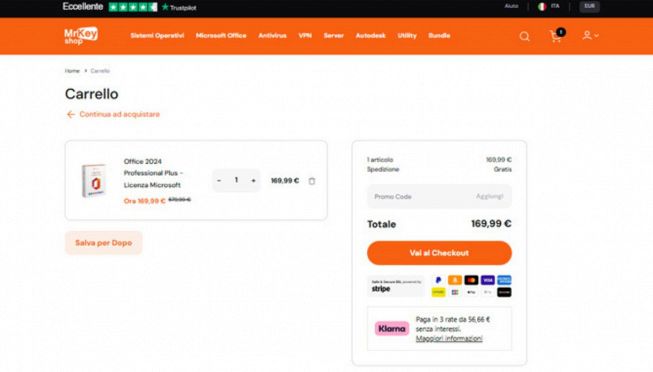The image size is (653, 372).
Task: Click the Trustpilot logo
Action: (x=179, y=7)
